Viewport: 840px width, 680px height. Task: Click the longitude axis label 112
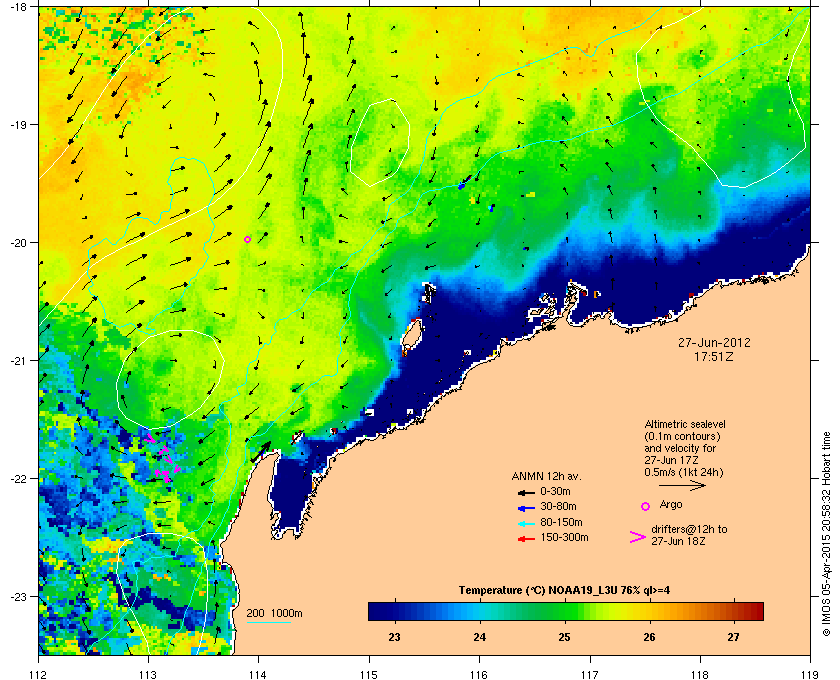click(39, 675)
